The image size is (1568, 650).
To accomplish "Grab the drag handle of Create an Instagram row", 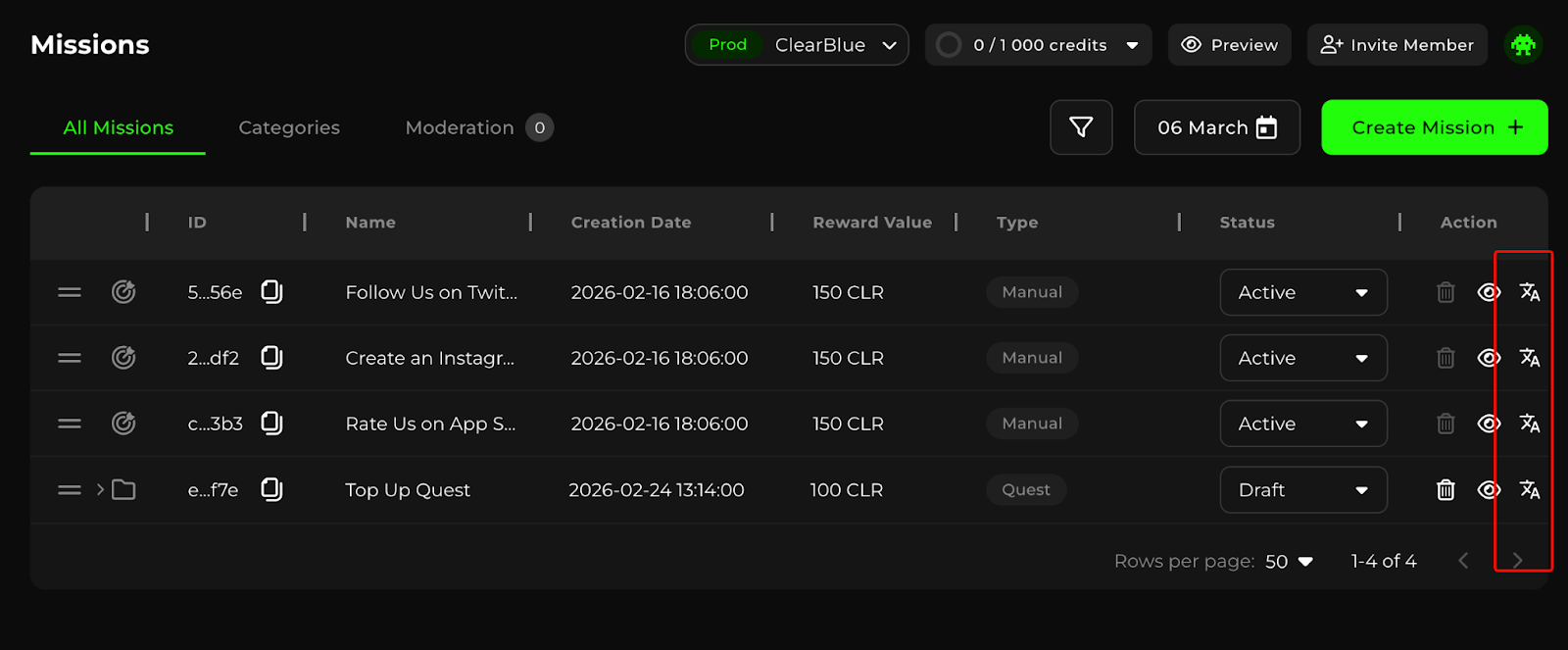I will click(70, 358).
